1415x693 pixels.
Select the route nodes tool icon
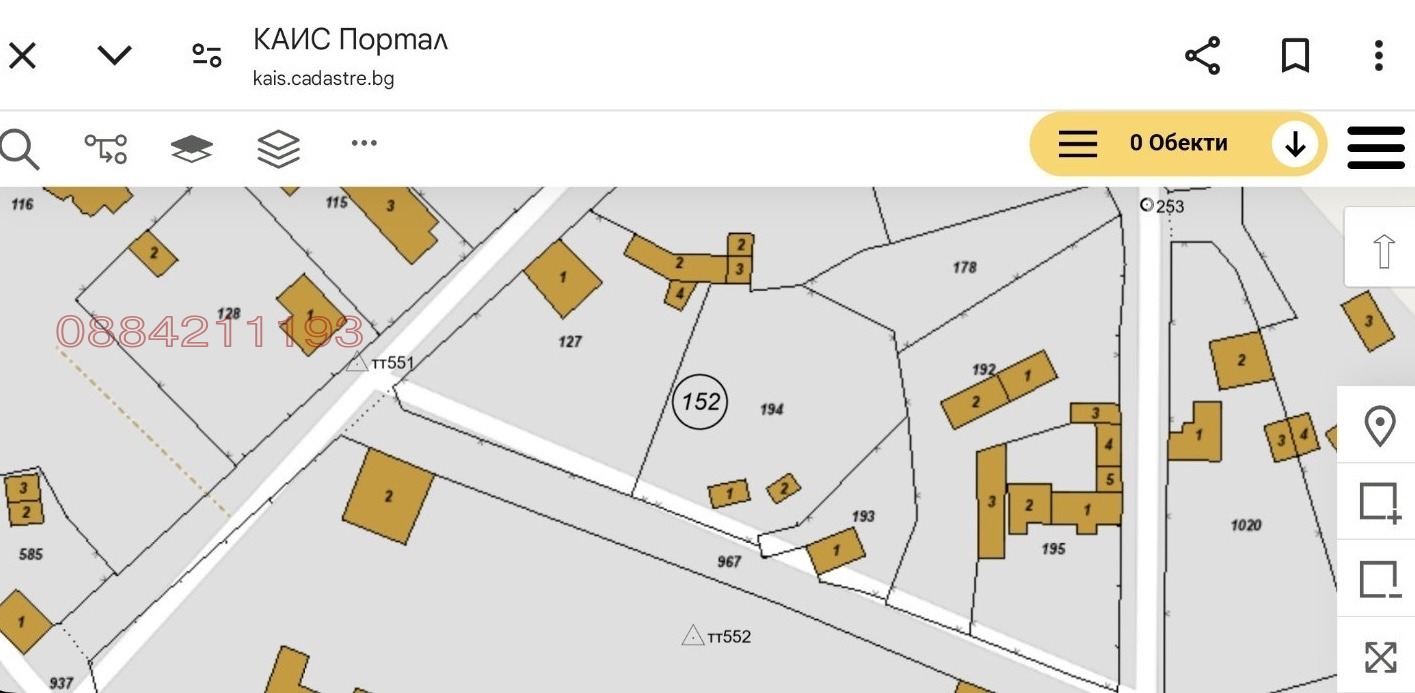click(x=105, y=149)
